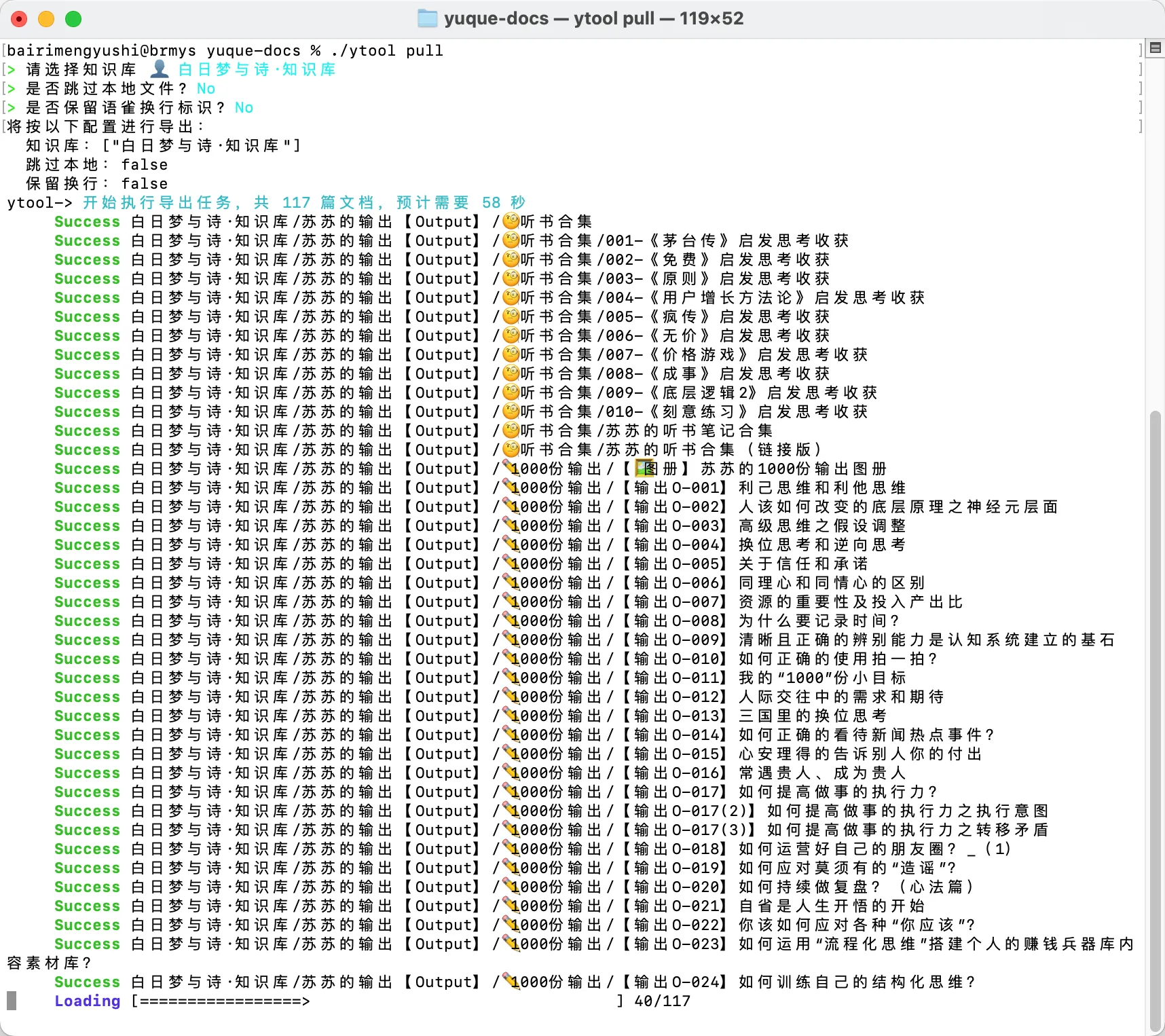Click the Loading progress bar

coord(377,1001)
